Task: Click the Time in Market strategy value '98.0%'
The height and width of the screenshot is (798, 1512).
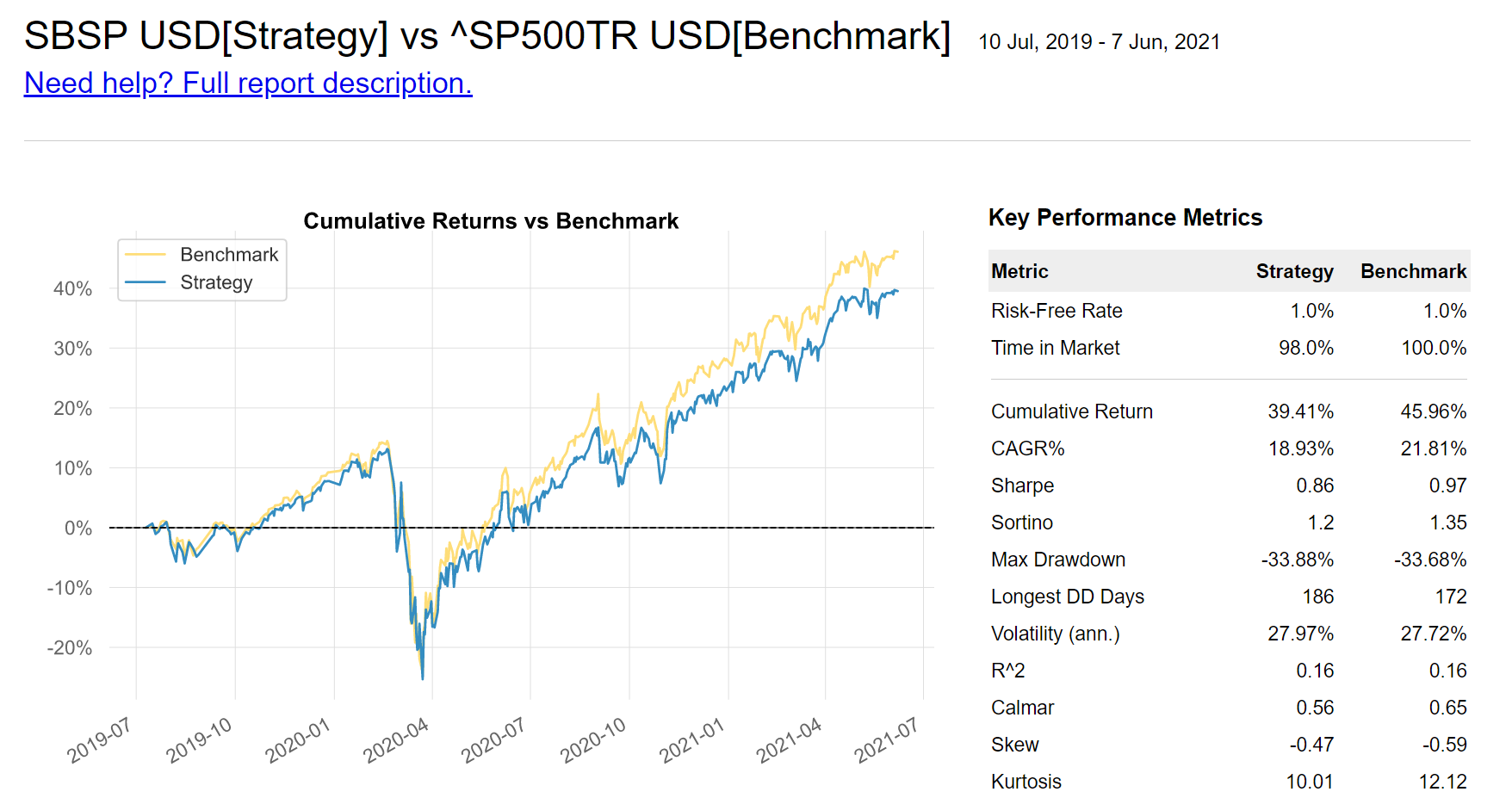Action: click(1306, 348)
